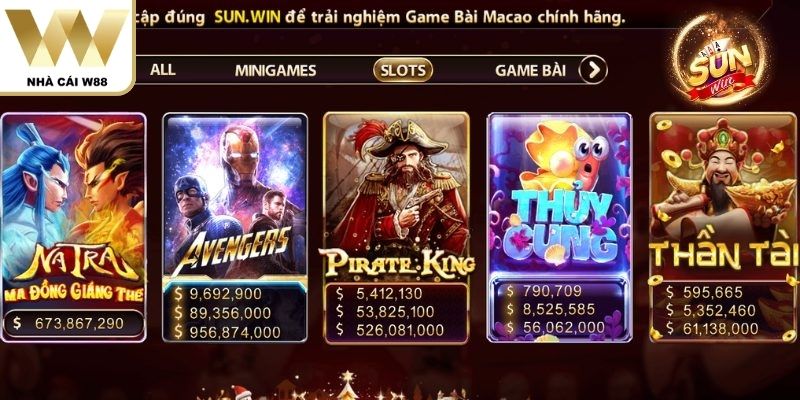Click the Sun Win logo icon
Image resolution: width=800 pixels, height=400 pixels.
point(719,60)
